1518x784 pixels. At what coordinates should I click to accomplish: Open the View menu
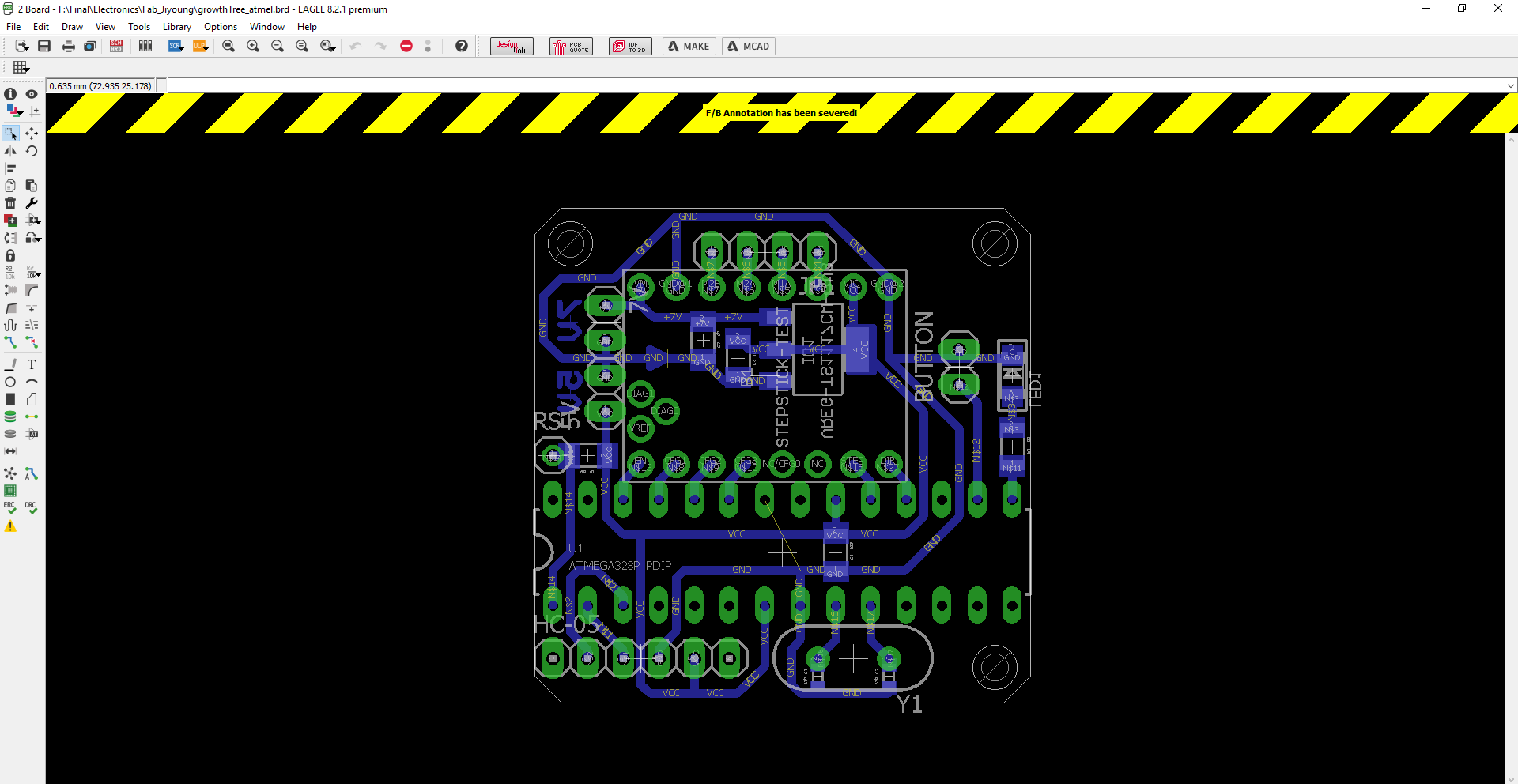coord(105,27)
